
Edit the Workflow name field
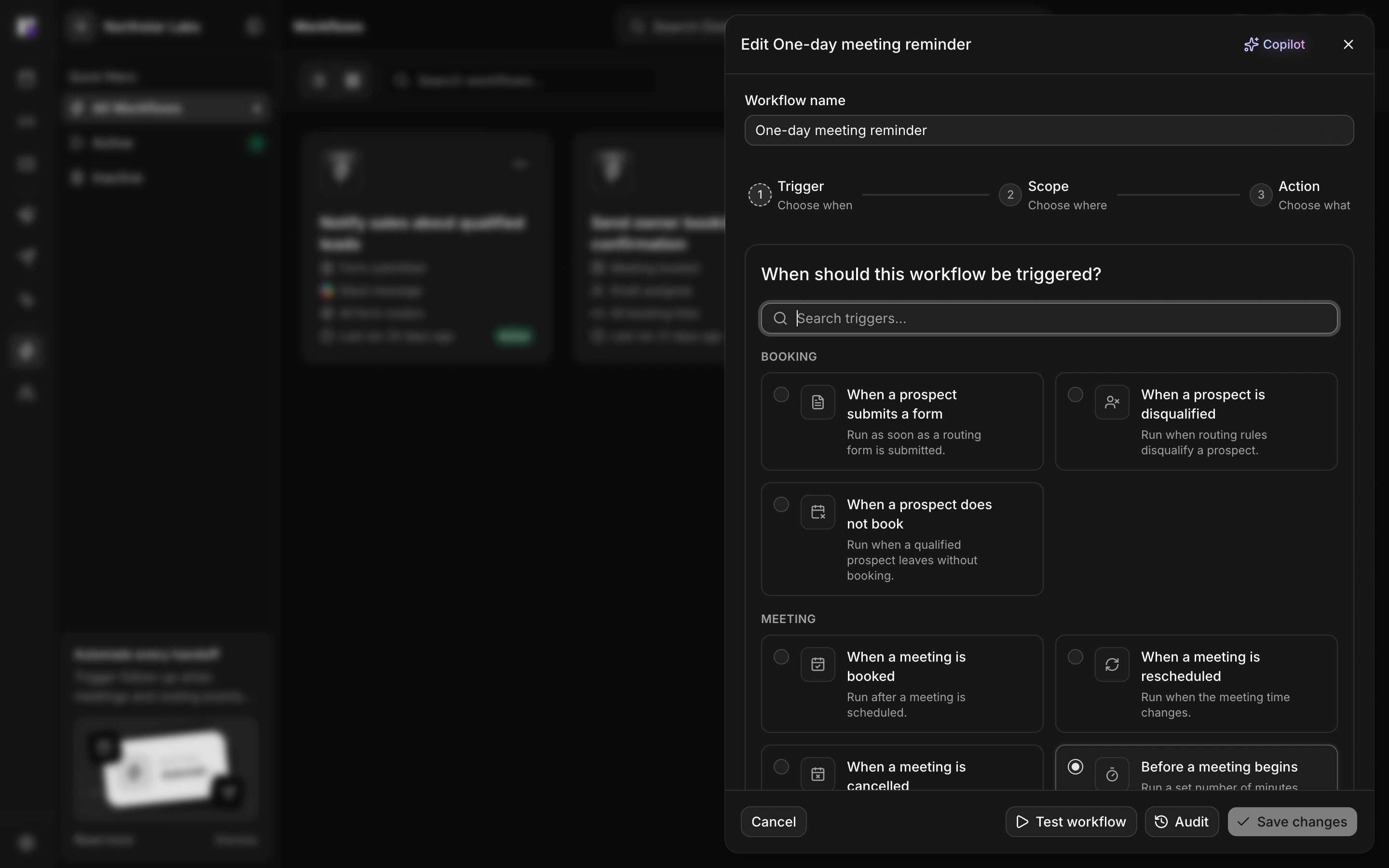click(1049, 130)
